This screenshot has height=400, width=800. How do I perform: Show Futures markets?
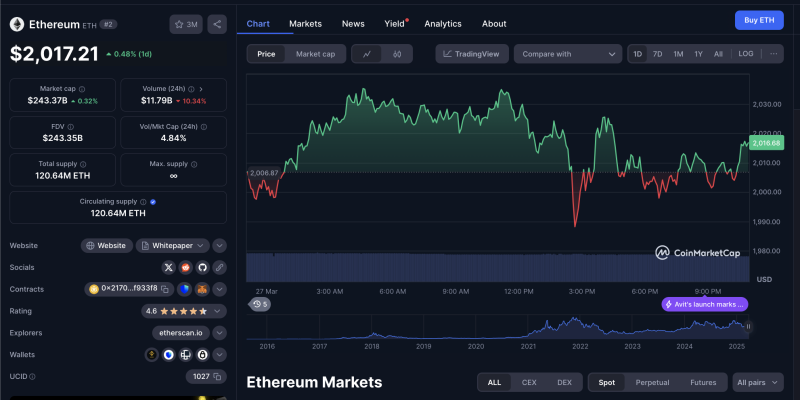coord(703,382)
